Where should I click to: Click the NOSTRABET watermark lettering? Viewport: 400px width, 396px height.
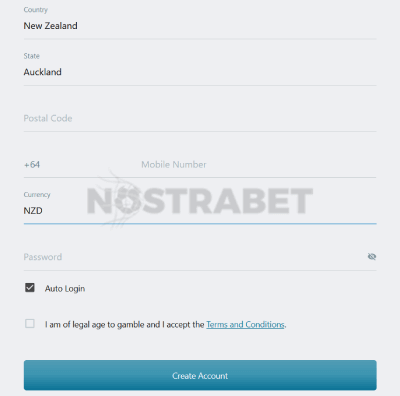(x=200, y=201)
